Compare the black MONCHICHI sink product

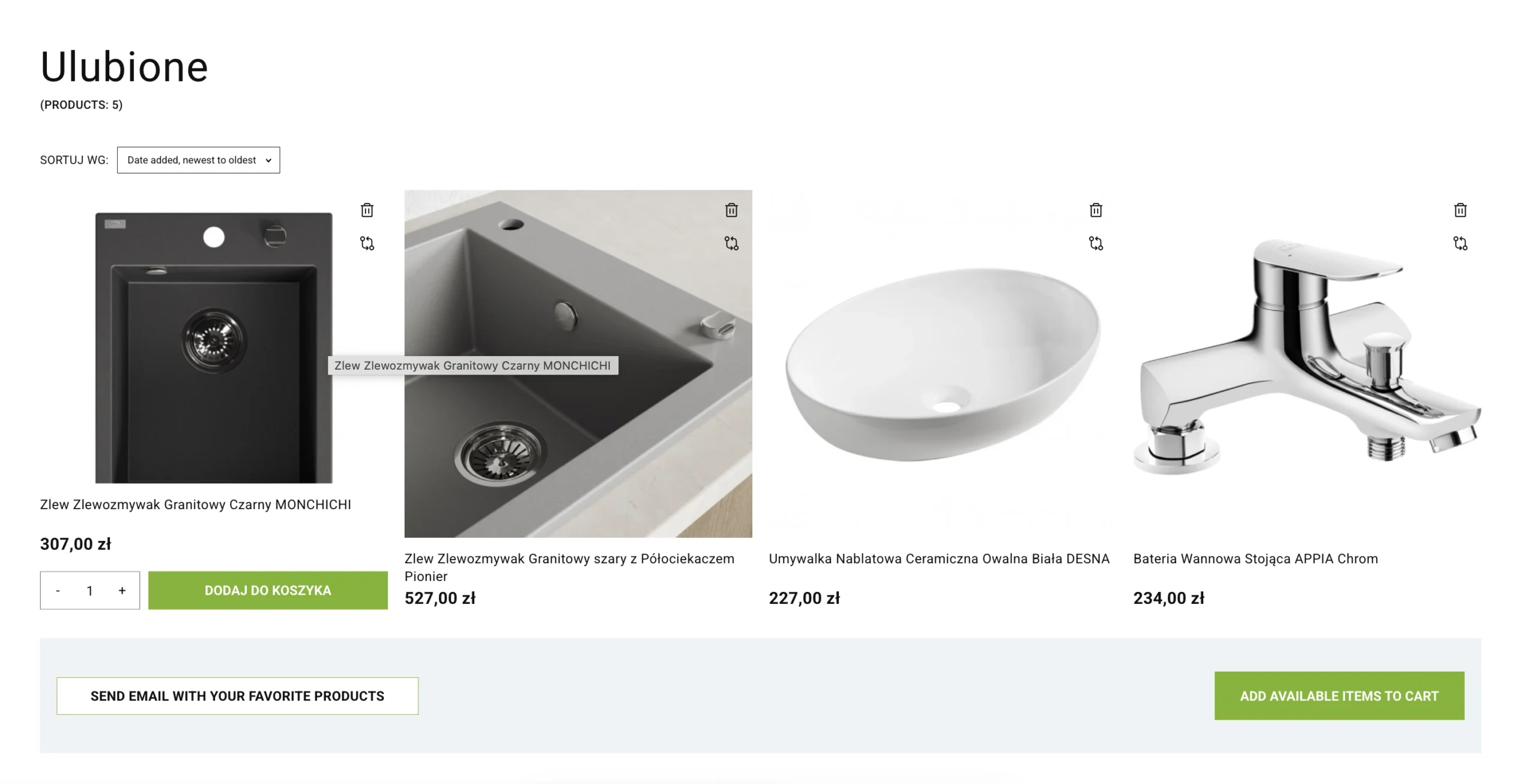point(367,243)
